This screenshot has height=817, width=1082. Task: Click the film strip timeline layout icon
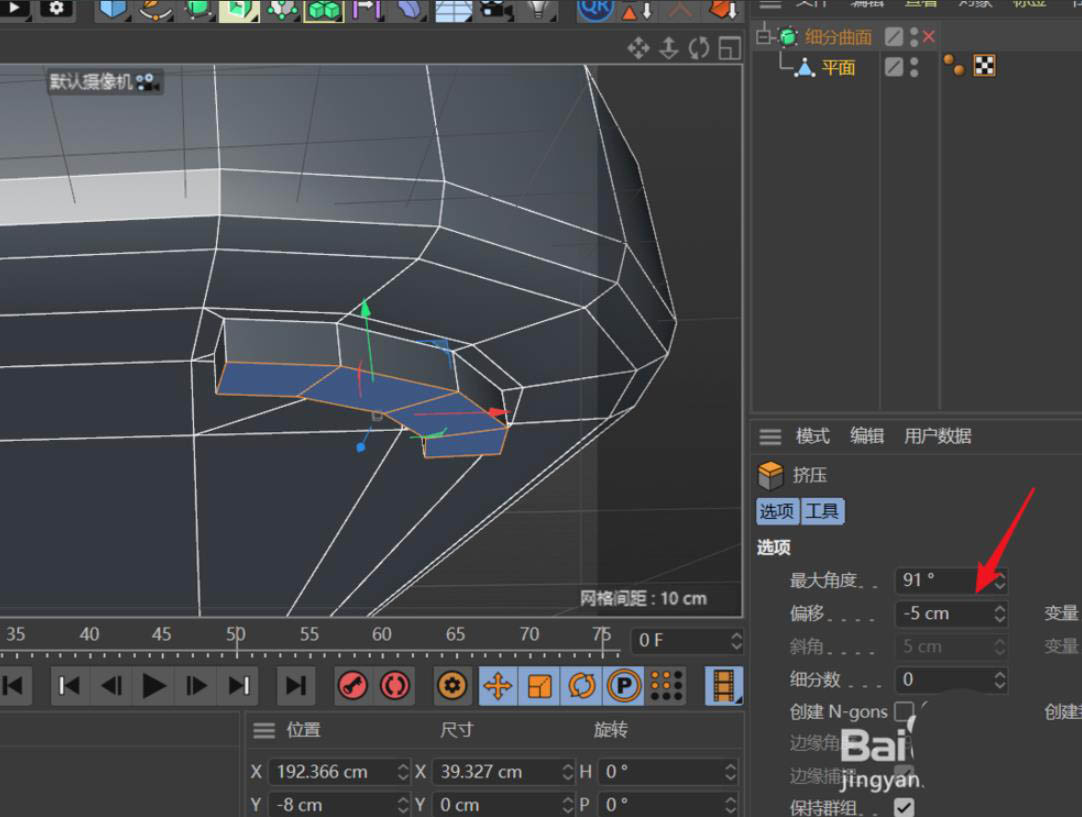[724, 686]
